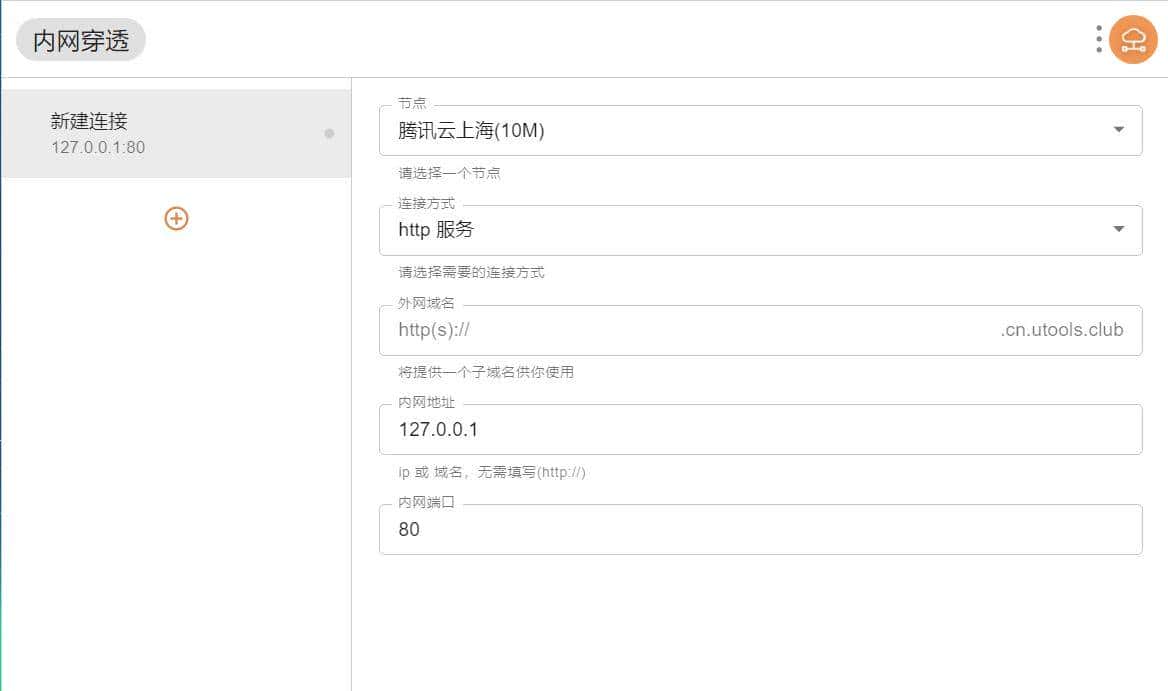Click the orange plus icon to add connection
Viewport: 1168px width, 691px height.
click(x=176, y=218)
